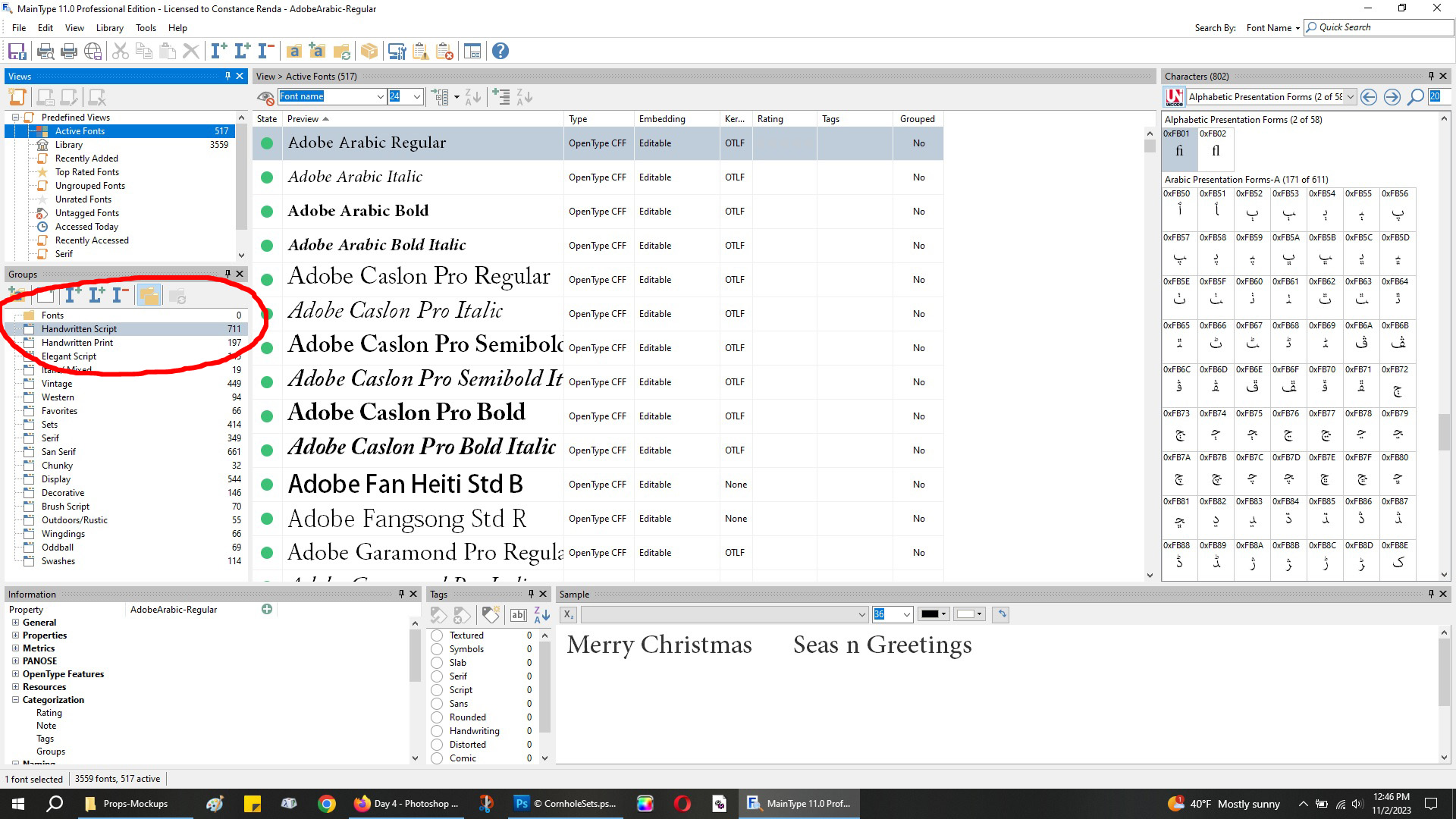Viewport: 1456px width, 819px height.
Task: Click the eye filter icon in font list
Action: pos(265,97)
